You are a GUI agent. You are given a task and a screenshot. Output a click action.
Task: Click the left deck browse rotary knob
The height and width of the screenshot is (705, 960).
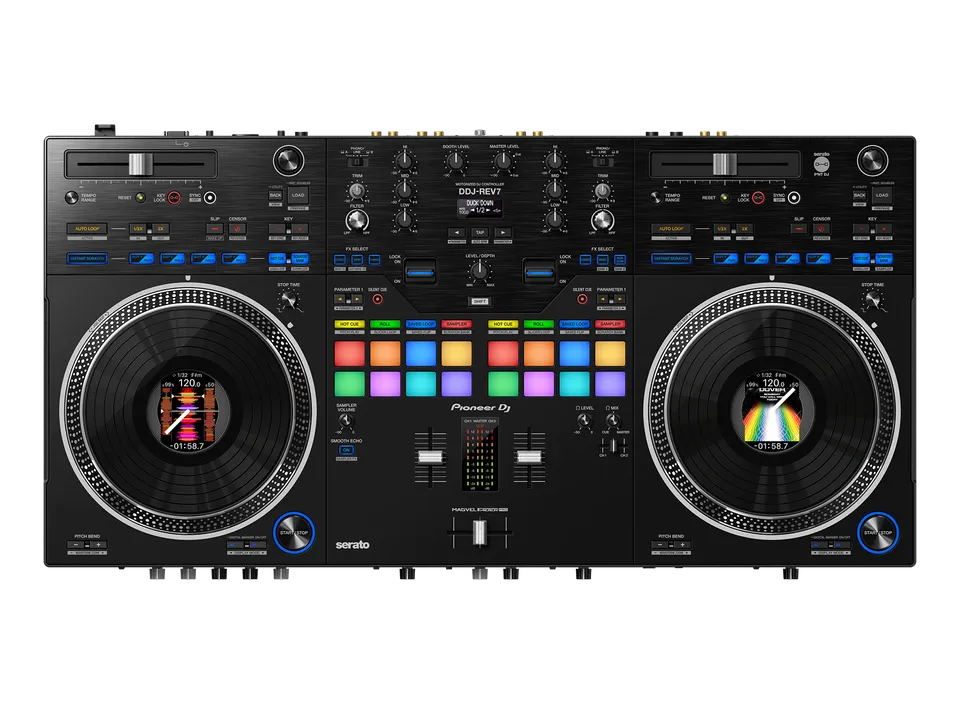pos(288,160)
